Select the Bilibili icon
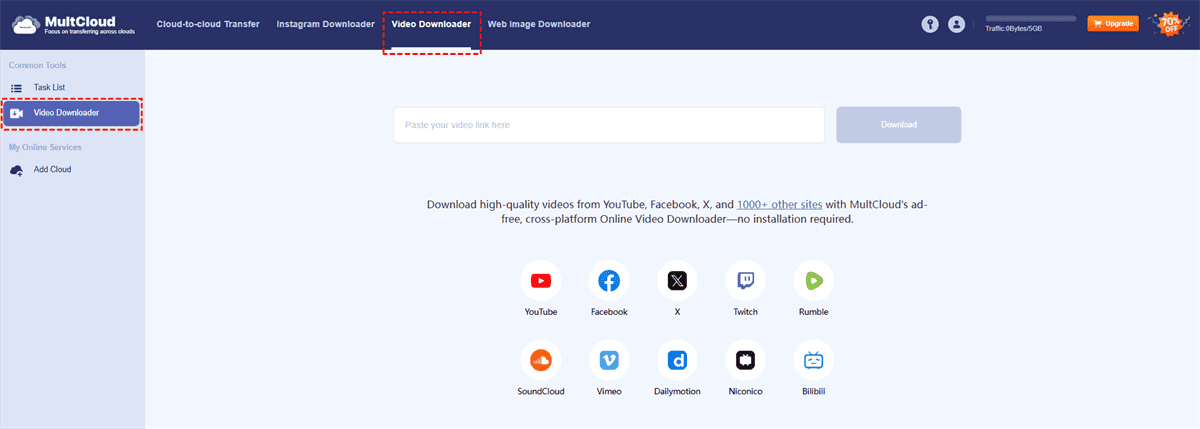 (x=813, y=361)
